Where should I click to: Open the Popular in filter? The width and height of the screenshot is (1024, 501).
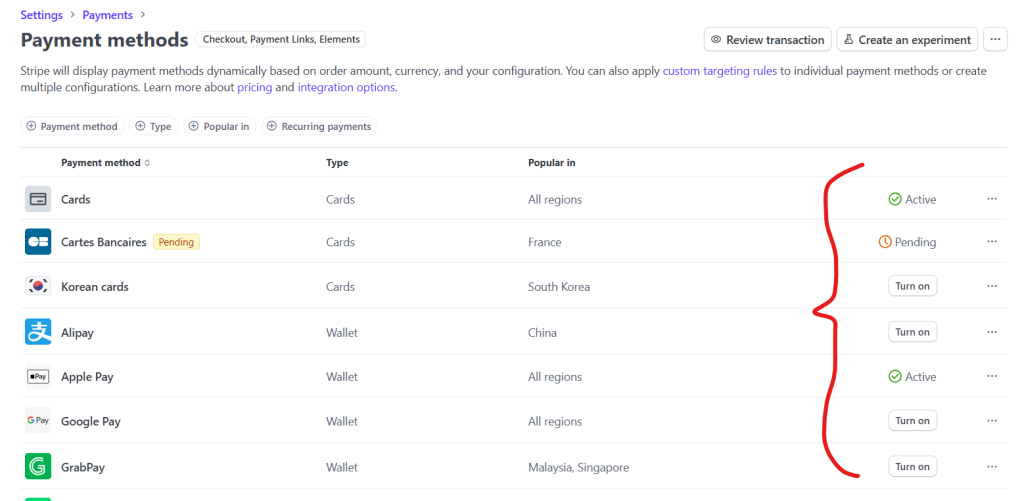point(218,127)
